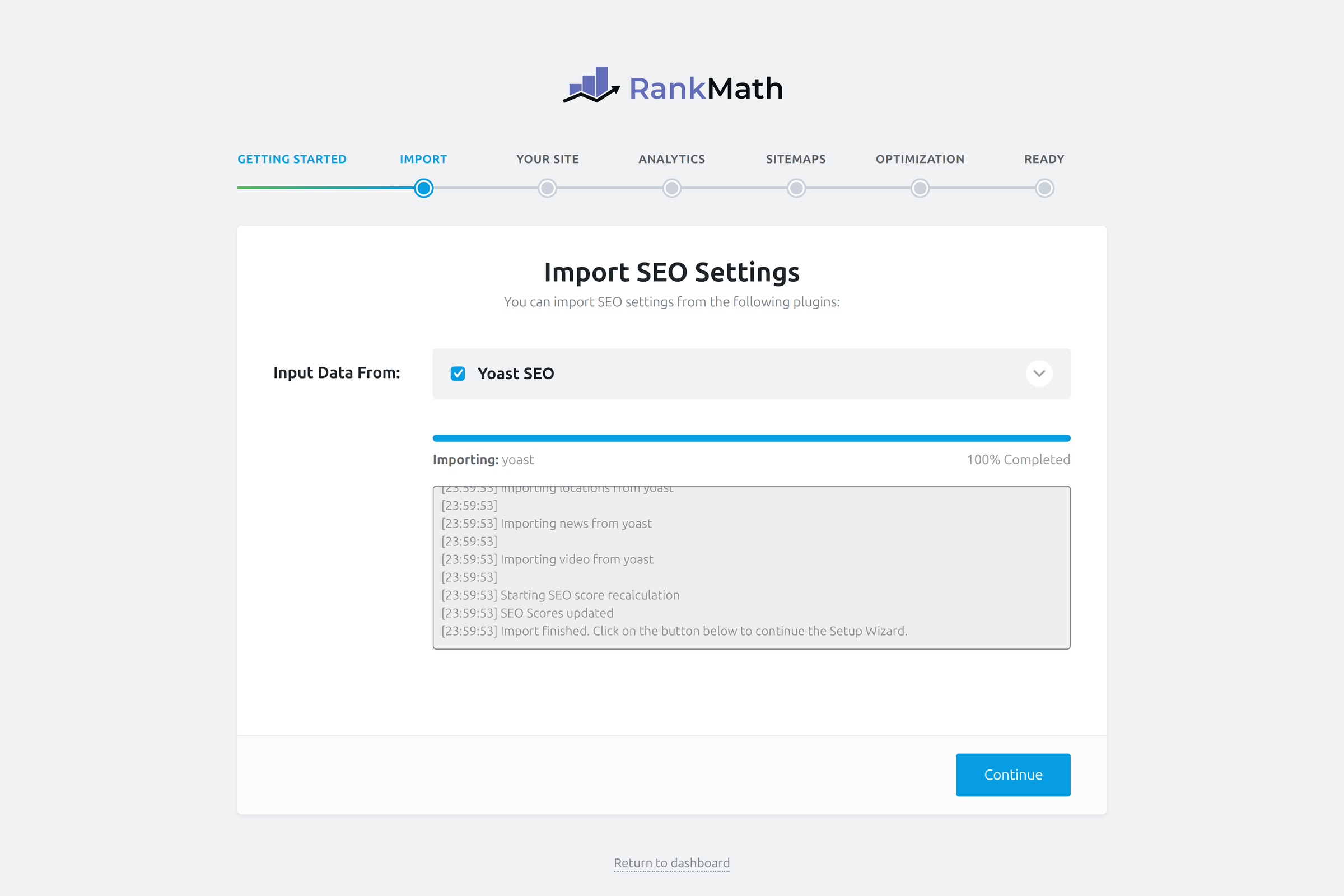
Task: Click the active Import step circle
Action: 423,188
